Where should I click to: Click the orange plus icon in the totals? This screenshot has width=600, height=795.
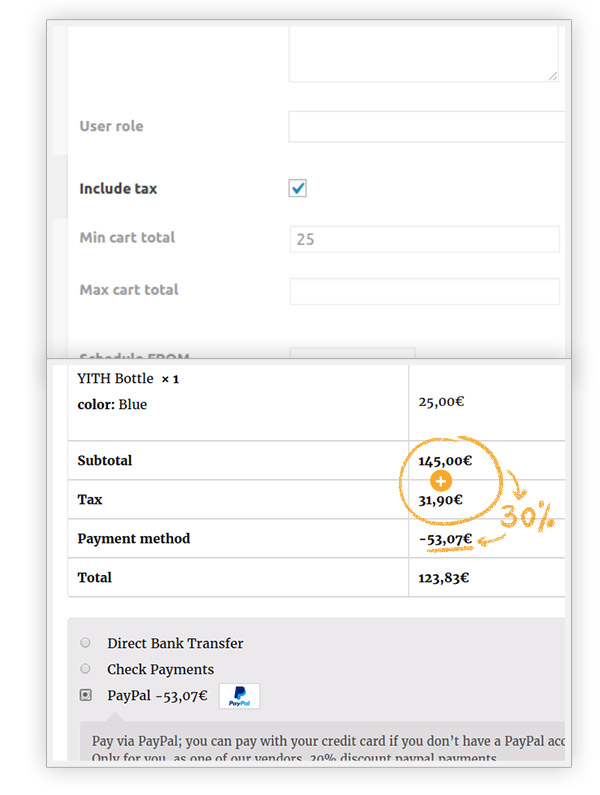[x=441, y=480]
